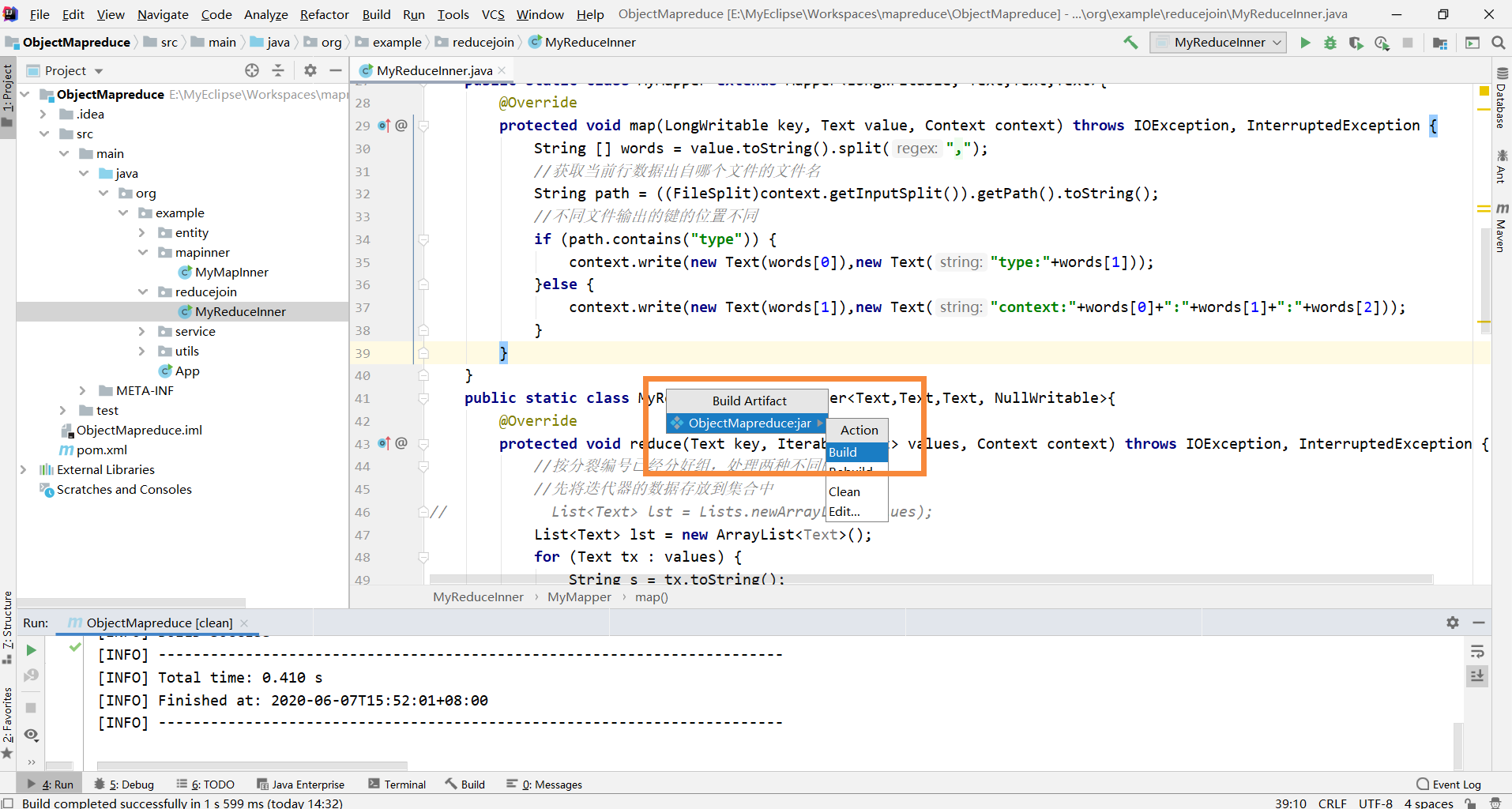
Task: Open Search Everywhere magnifier icon
Action: pyautogui.click(x=1498, y=43)
